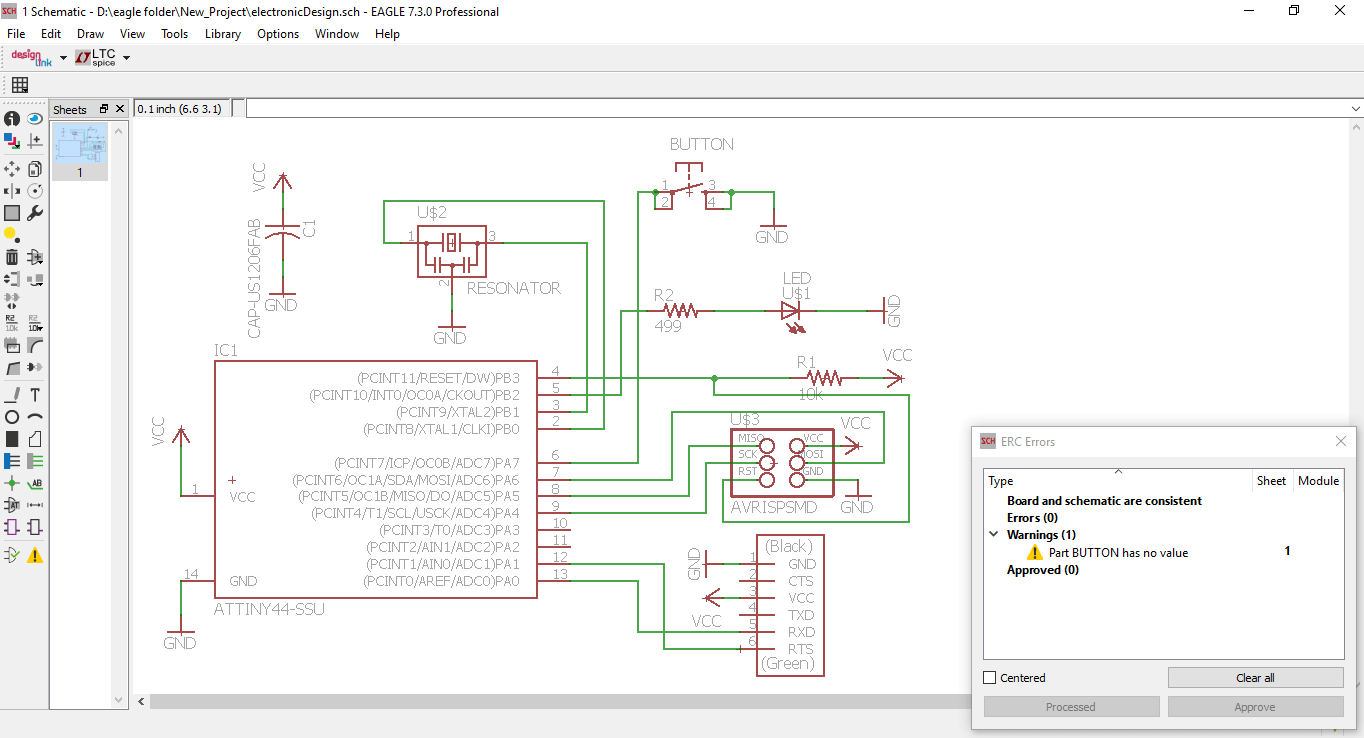Select the Text tool
The height and width of the screenshot is (738, 1364).
point(35,395)
